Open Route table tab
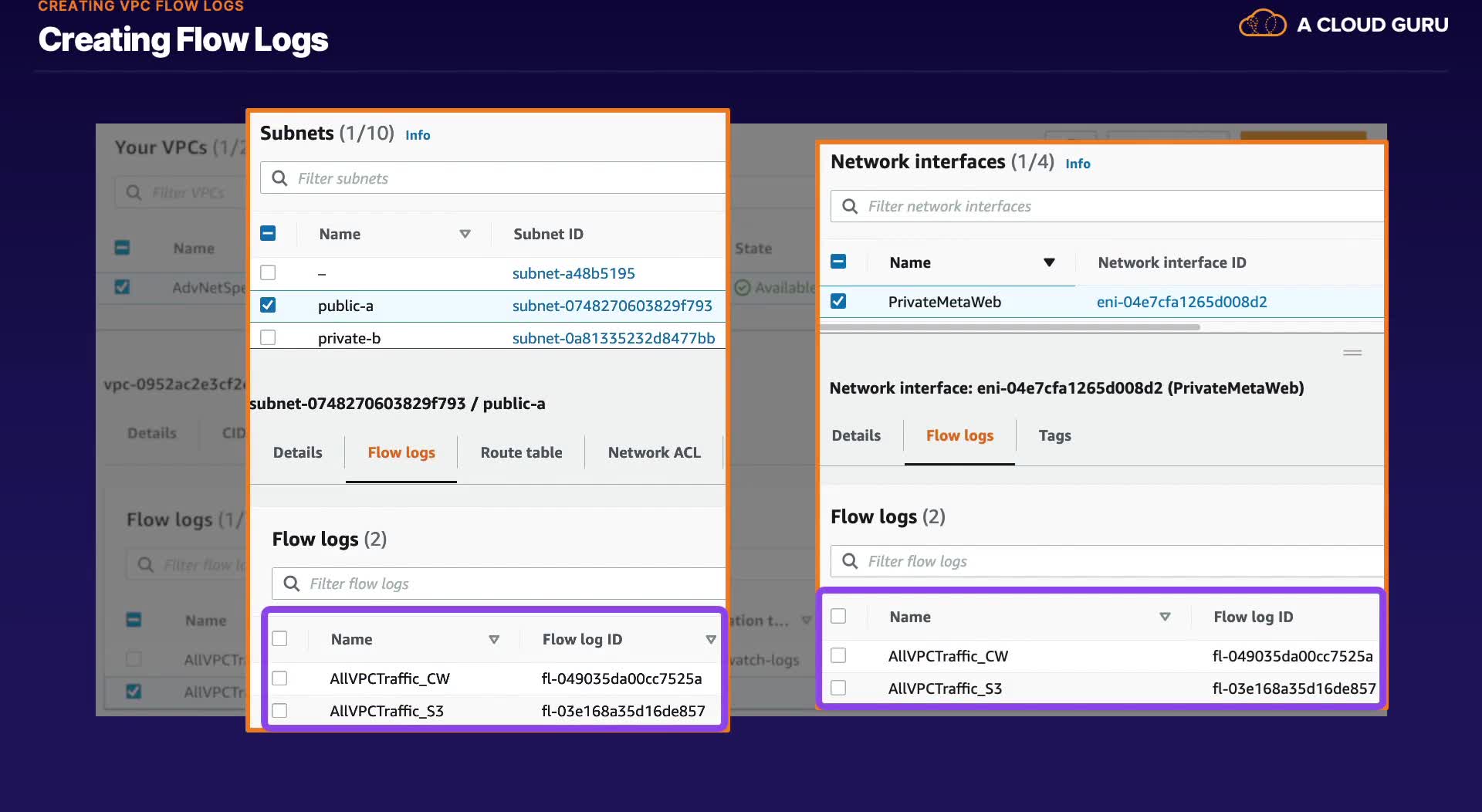The width and height of the screenshot is (1482, 812). tap(521, 452)
